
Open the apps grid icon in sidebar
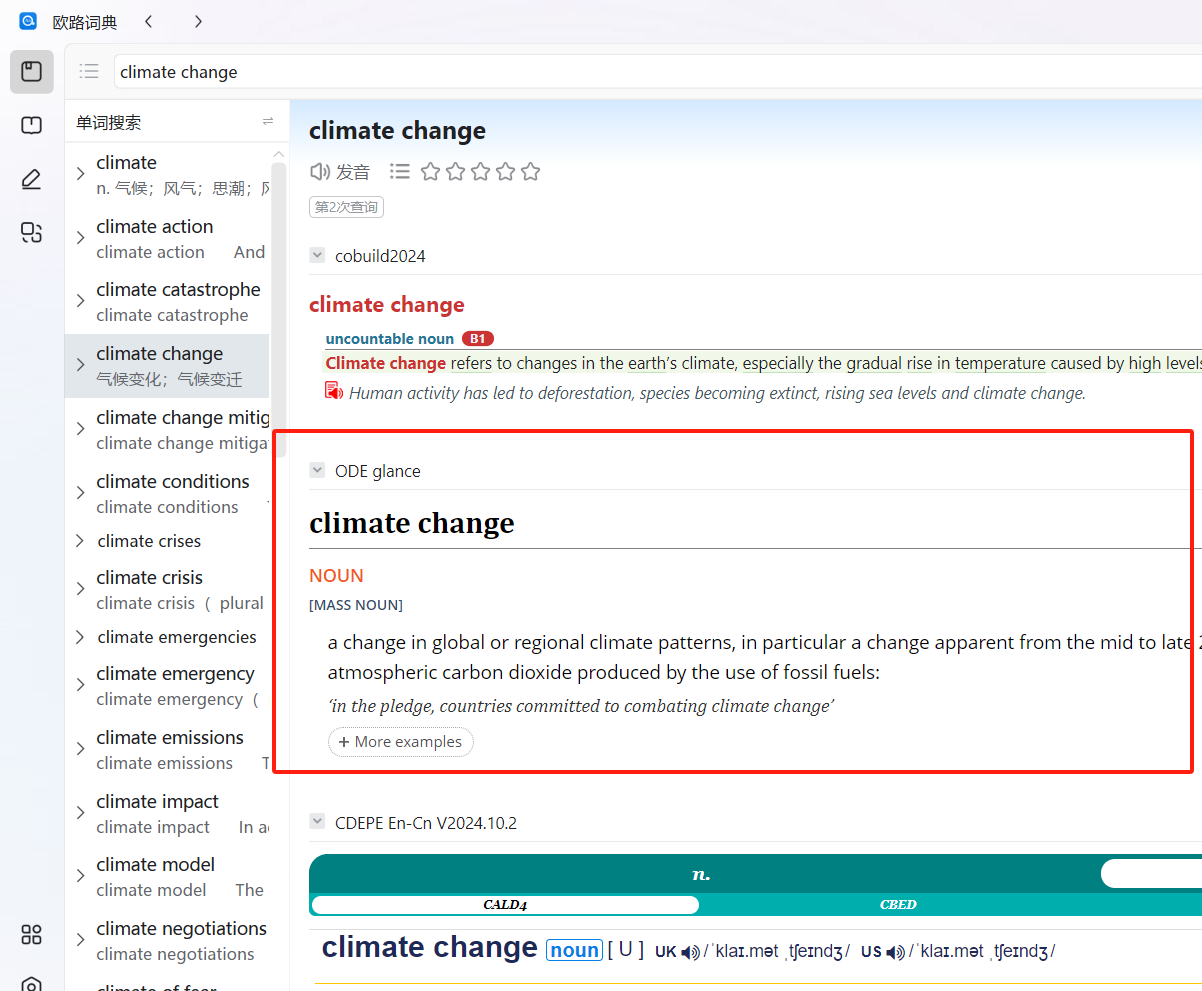[x=31, y=934]
